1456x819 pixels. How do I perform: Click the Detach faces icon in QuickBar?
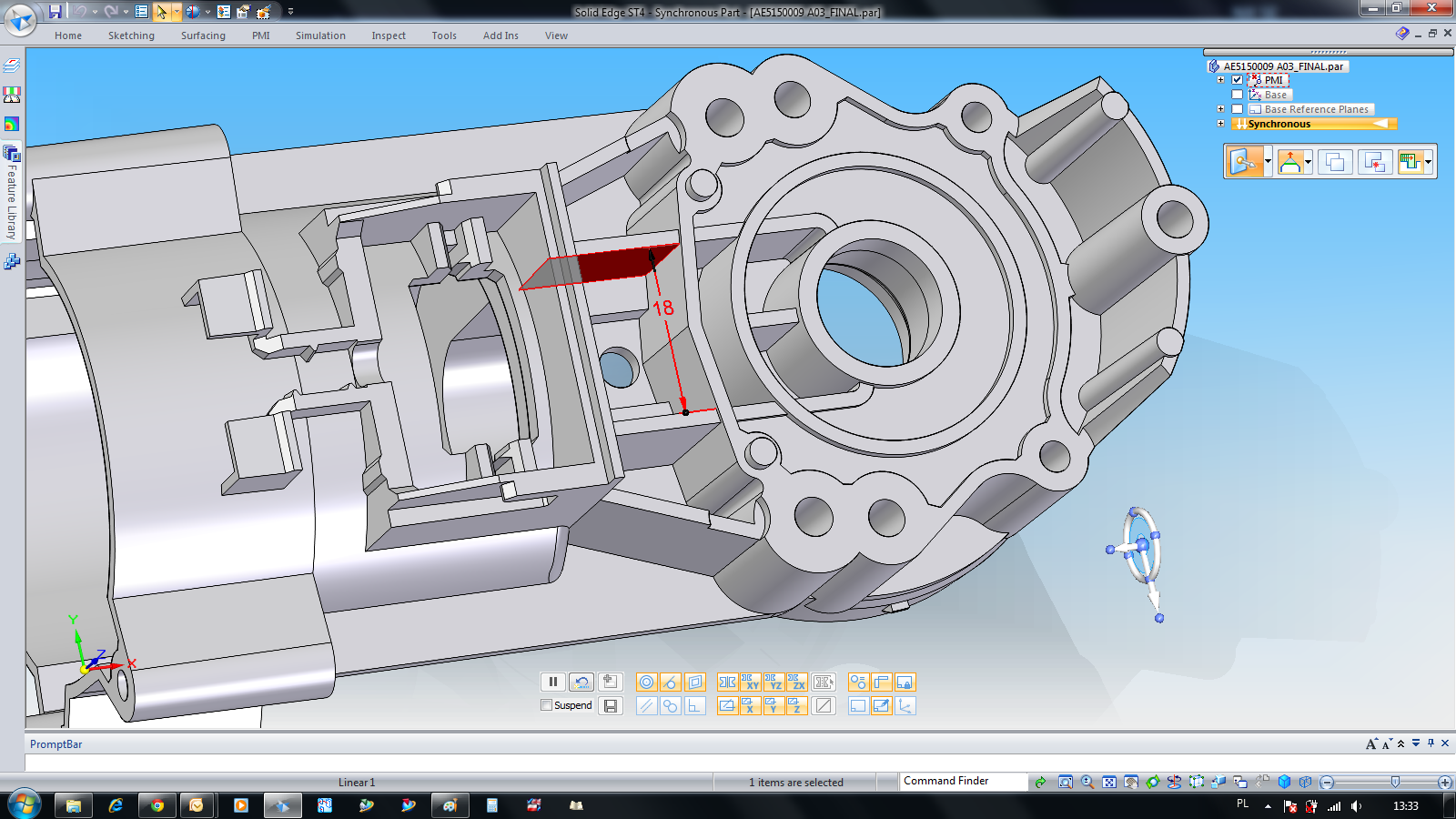tap(1375, 162)
